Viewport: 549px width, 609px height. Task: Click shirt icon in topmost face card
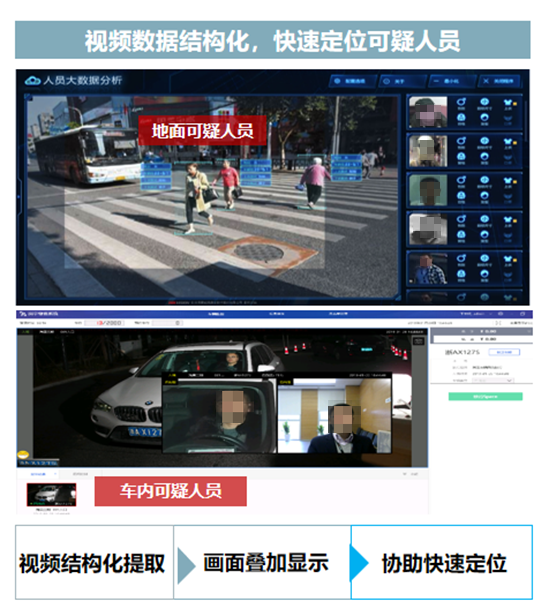pos(508,102)
